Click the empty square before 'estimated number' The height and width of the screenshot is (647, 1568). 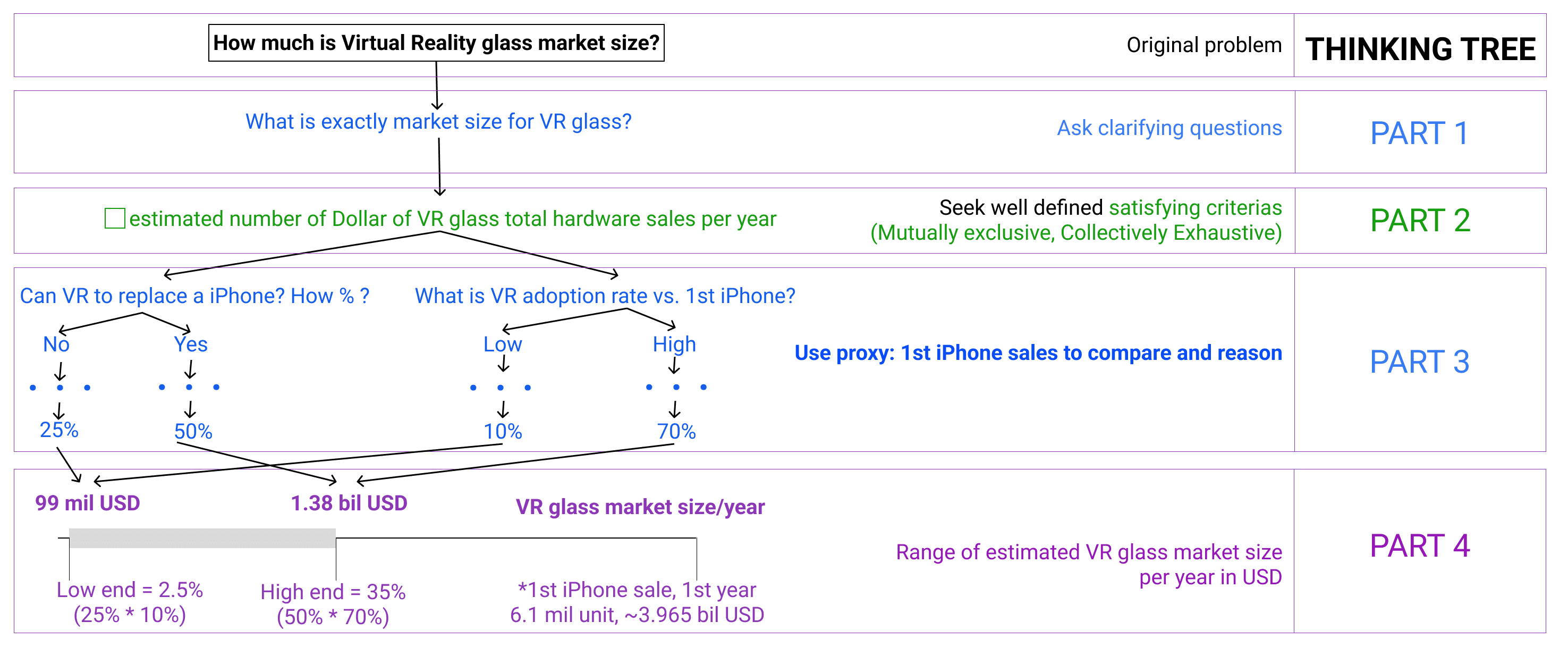[x=114, y=218]
